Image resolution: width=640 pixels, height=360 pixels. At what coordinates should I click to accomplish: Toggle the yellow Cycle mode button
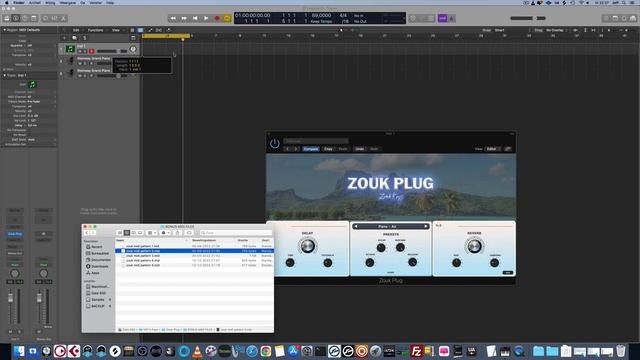pos(227,18)
